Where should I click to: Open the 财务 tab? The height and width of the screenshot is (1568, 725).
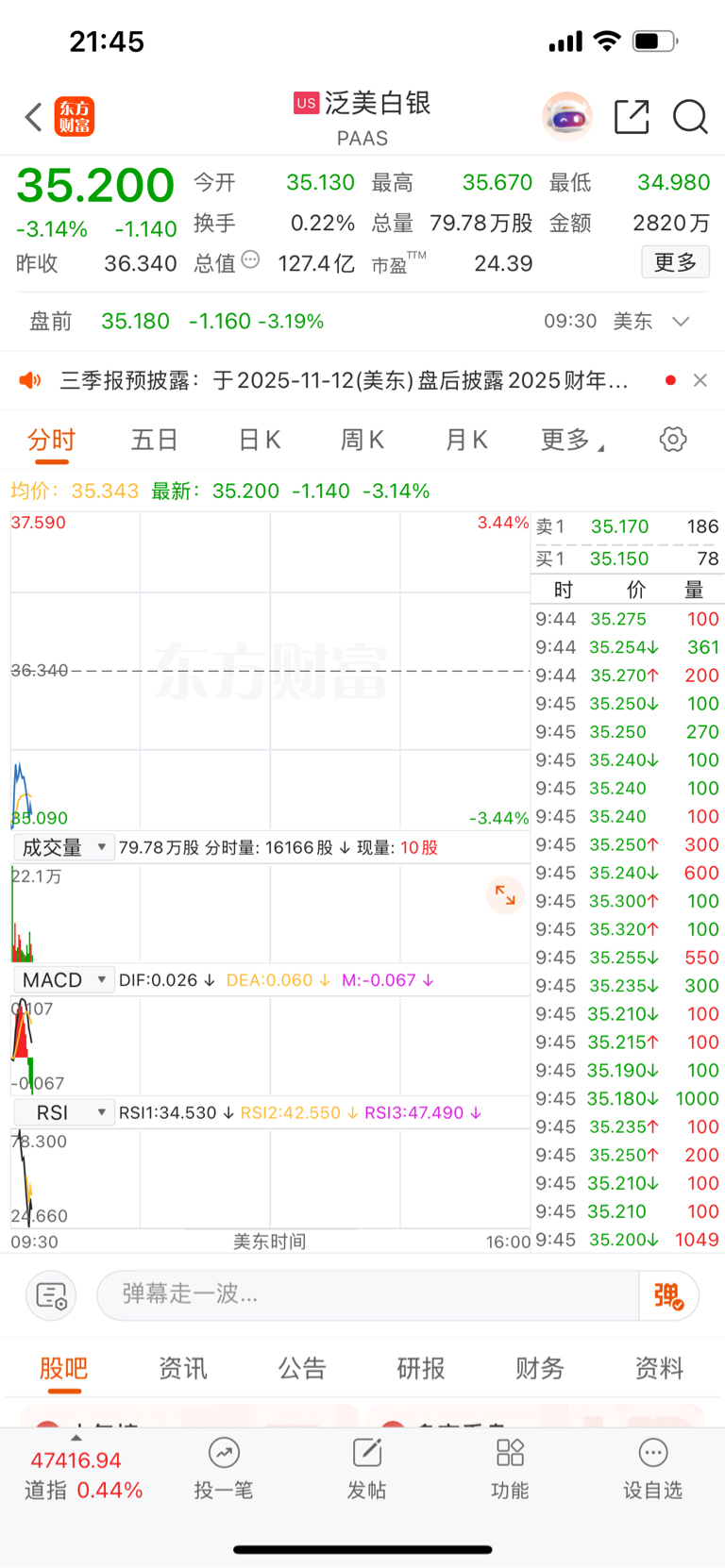tap(540, 1368)
